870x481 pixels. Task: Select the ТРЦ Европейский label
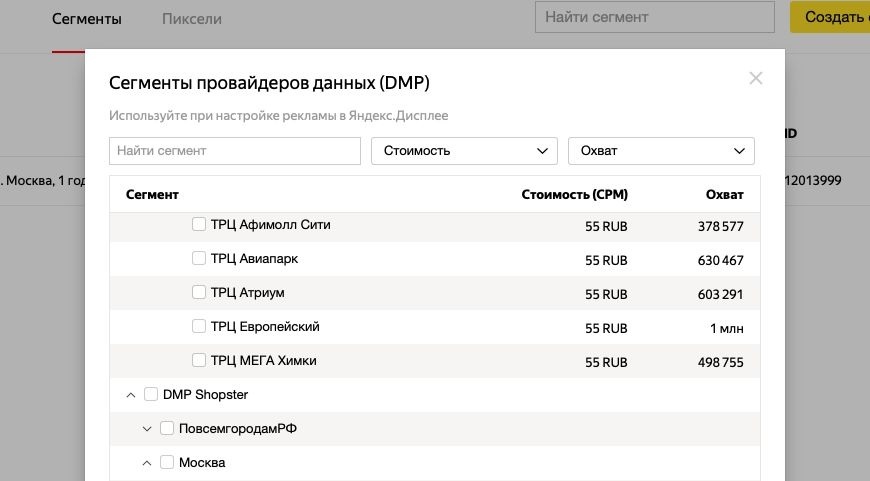click(x=265, y=327)
